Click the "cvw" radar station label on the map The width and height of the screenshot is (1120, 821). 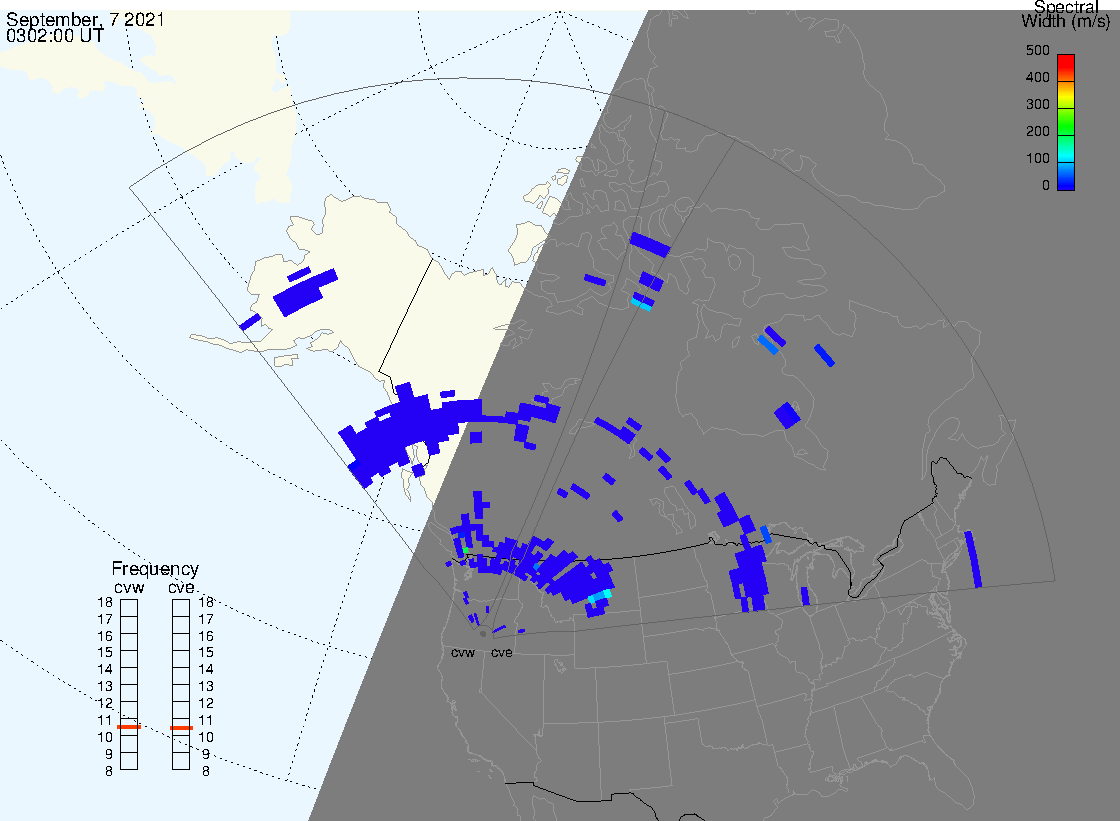point(463,652)
